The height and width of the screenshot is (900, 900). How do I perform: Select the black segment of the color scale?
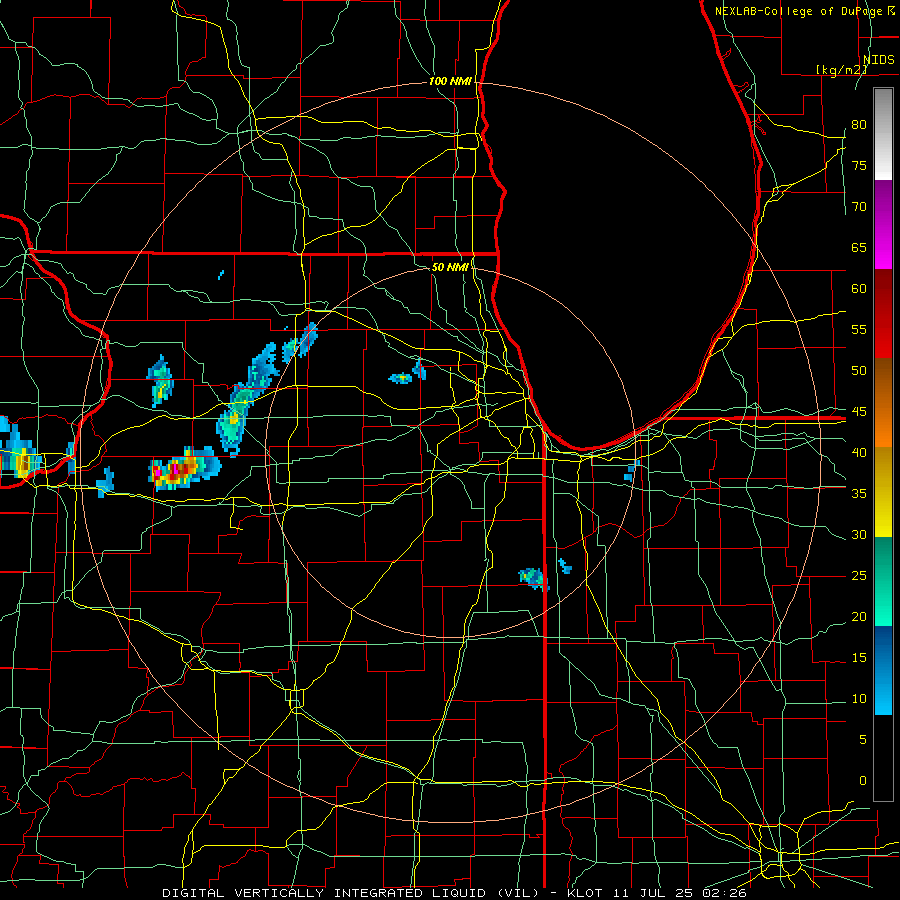(x=883, y=758)
